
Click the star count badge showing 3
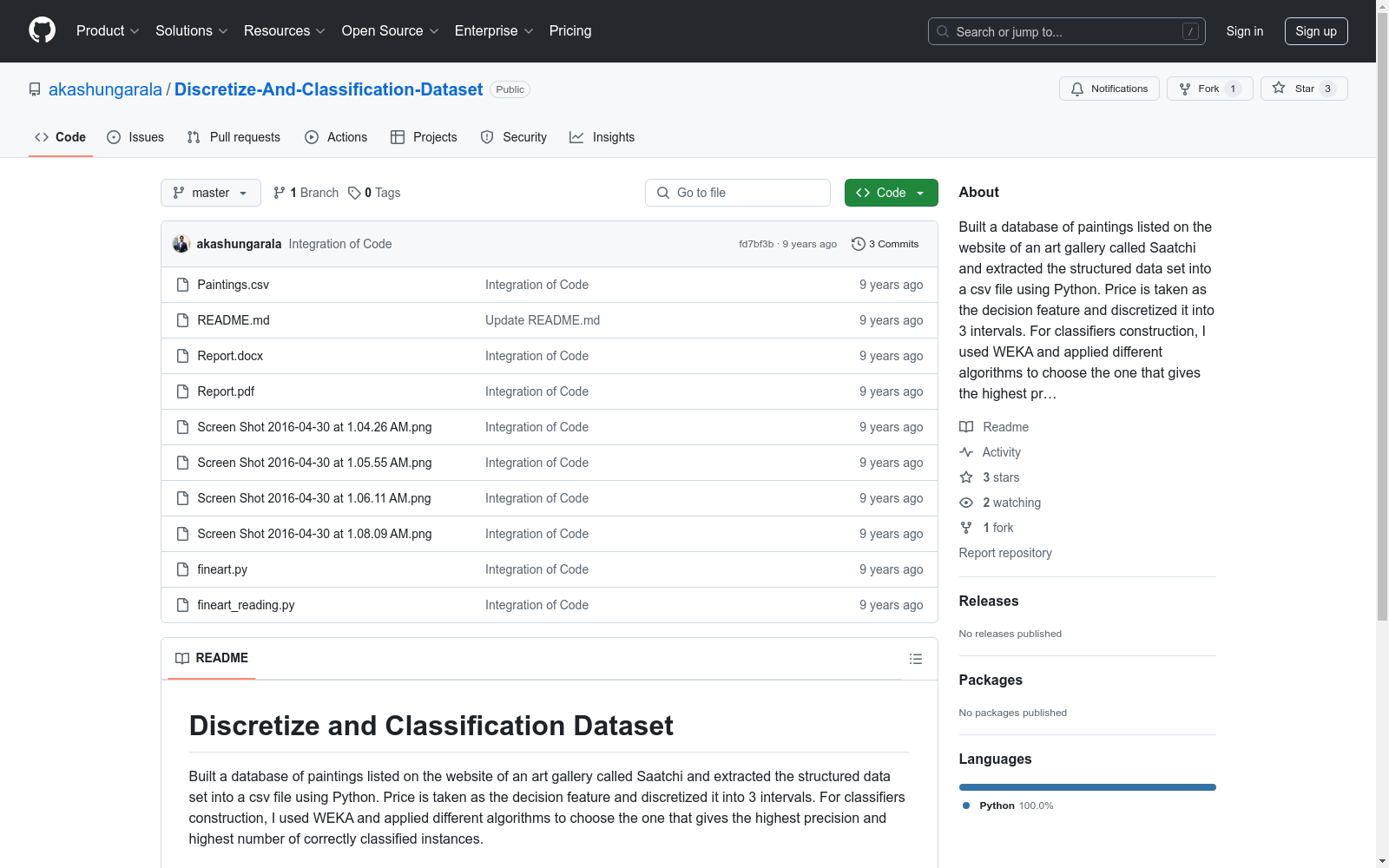(1327, 89)
